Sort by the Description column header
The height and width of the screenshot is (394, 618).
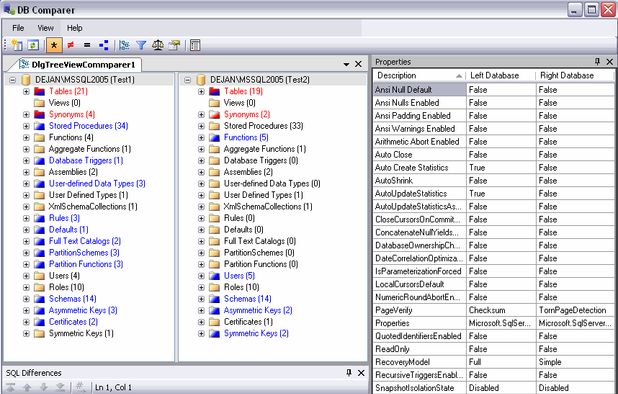(419, 75)
